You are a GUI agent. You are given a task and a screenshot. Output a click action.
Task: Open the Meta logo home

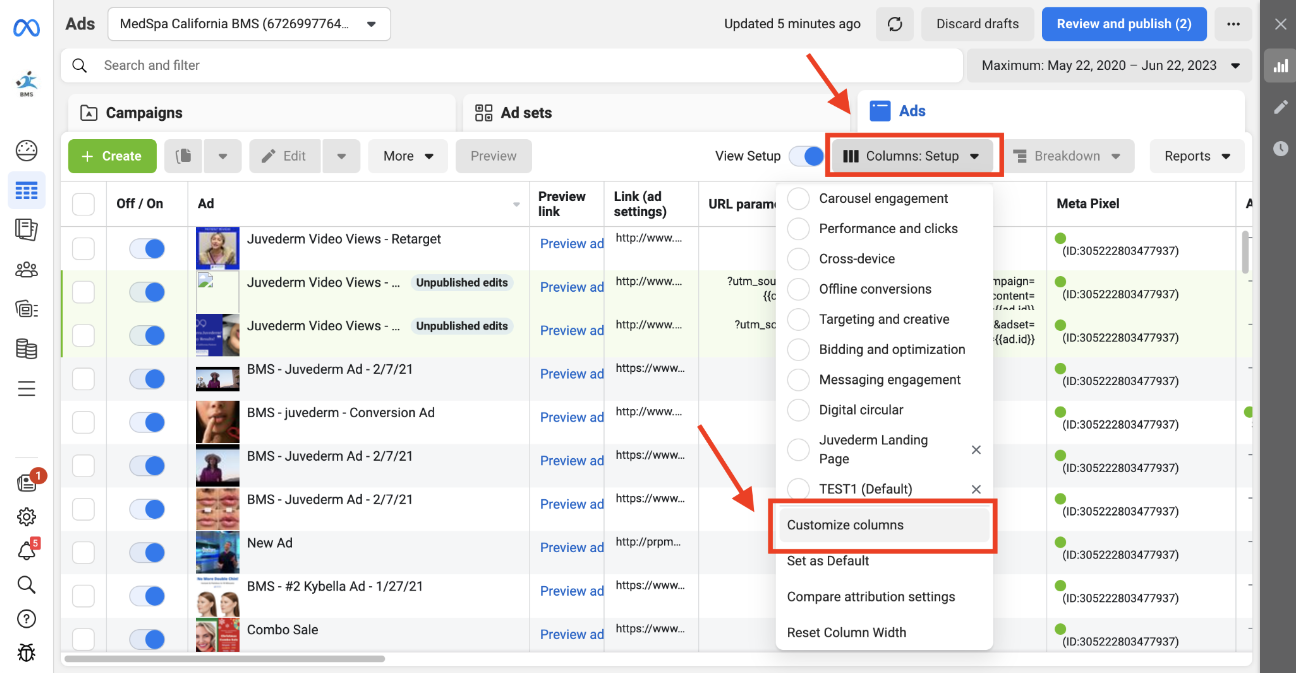tap(26, 27)
